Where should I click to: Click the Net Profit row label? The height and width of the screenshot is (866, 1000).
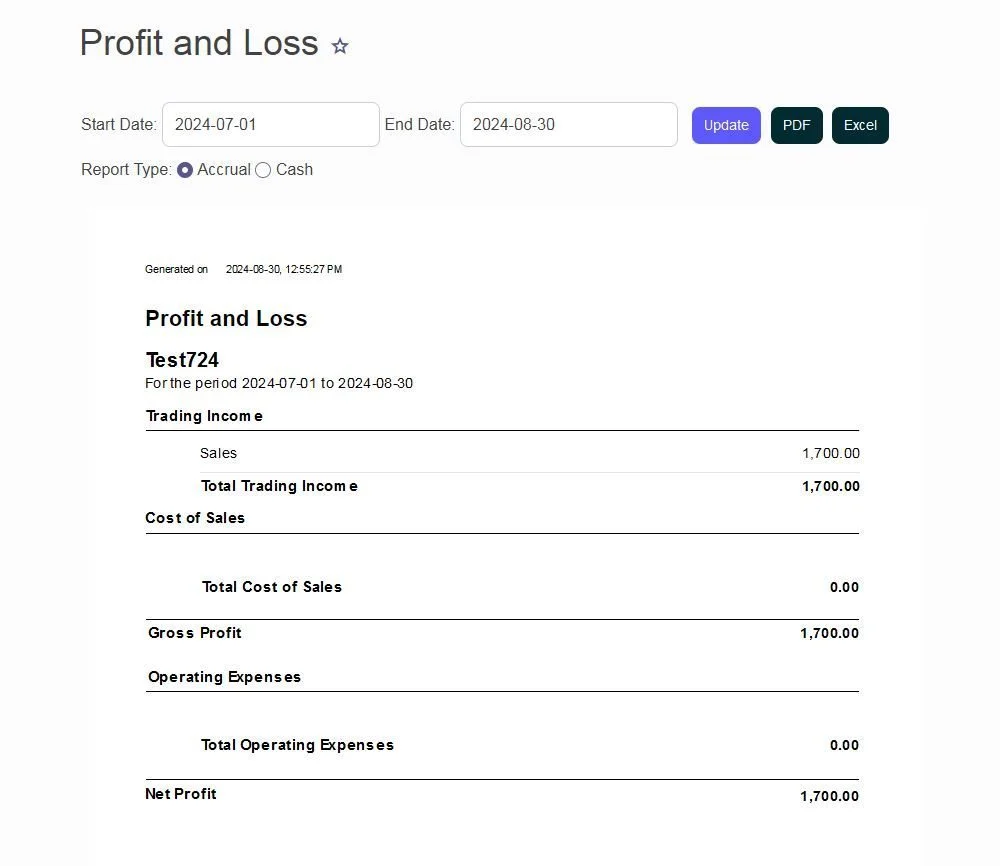point(181,794)
